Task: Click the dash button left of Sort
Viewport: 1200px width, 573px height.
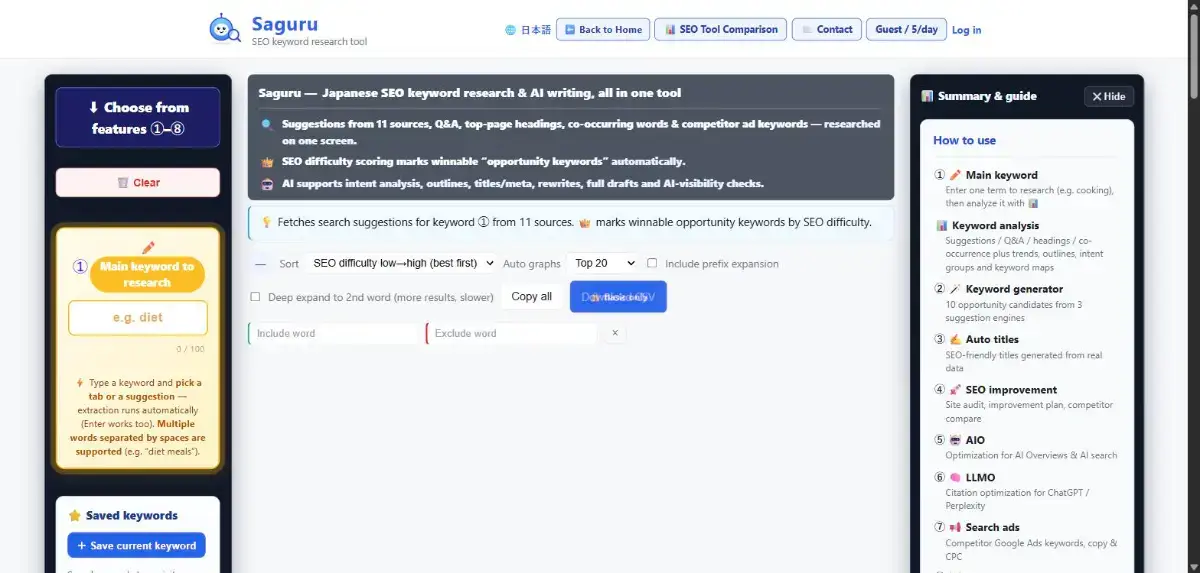Action: [261, 264]
